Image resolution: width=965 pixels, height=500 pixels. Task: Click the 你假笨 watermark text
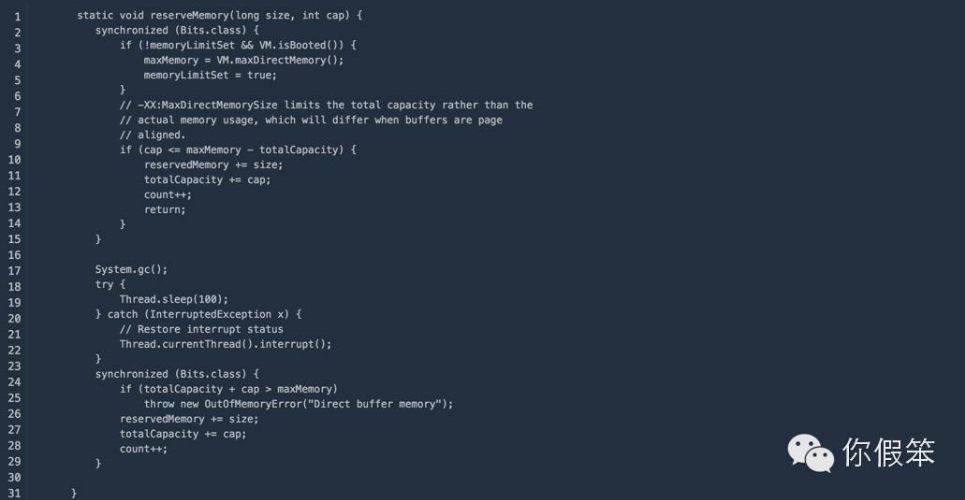889,453
